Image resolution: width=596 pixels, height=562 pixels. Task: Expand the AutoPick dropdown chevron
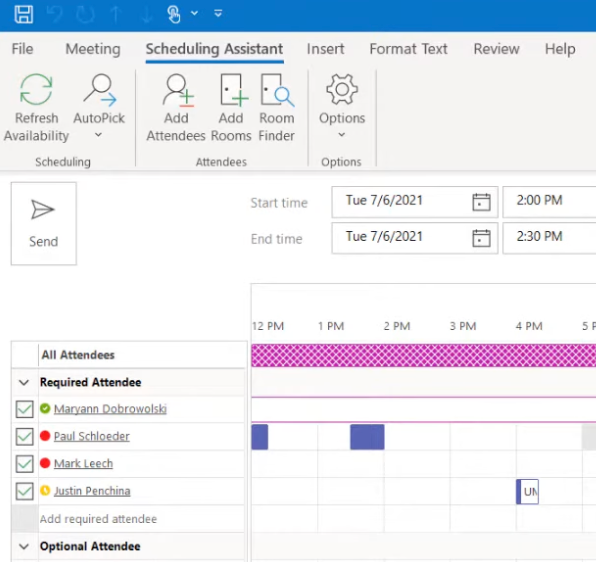pos(98,135)
